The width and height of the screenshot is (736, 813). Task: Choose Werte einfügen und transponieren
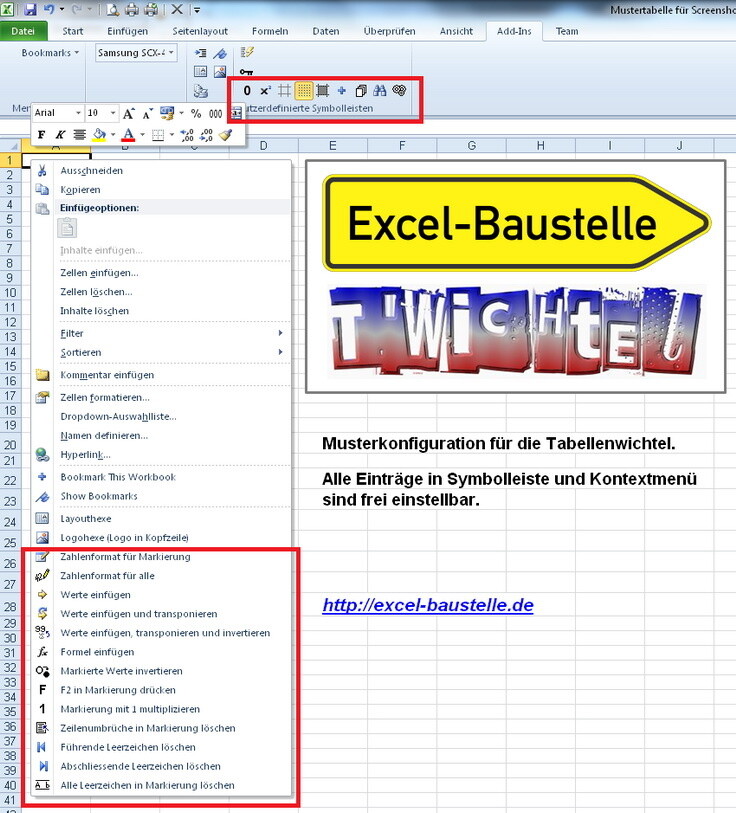[x=161, y=614]
